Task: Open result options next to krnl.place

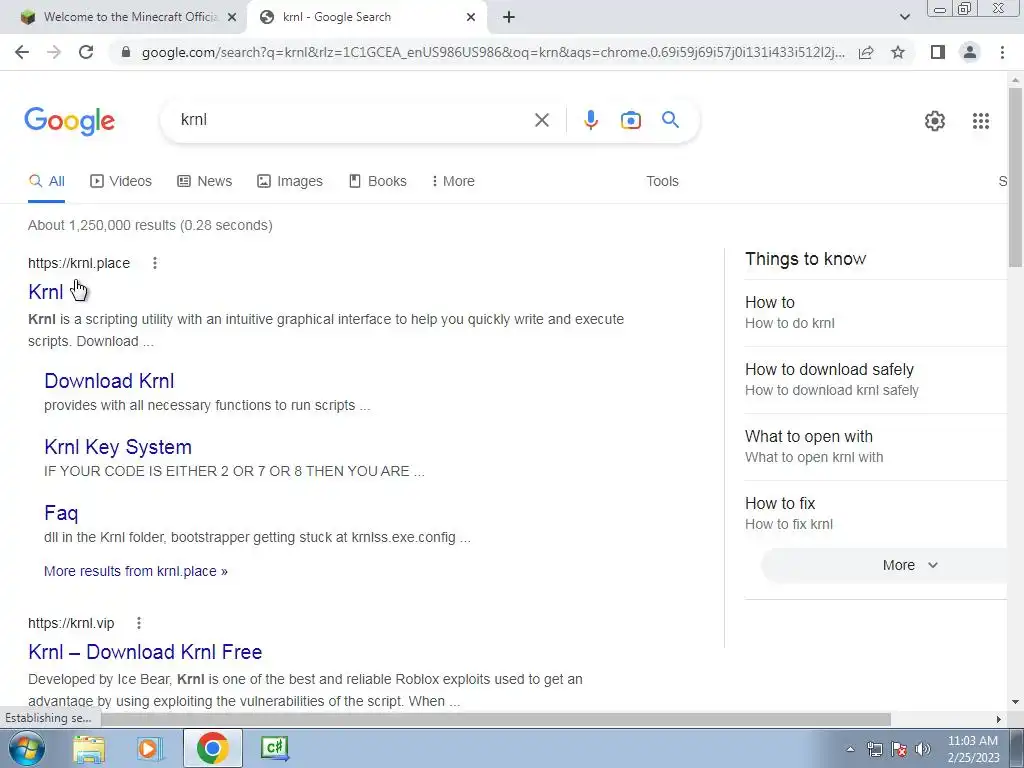Action: tap(155, 263)
